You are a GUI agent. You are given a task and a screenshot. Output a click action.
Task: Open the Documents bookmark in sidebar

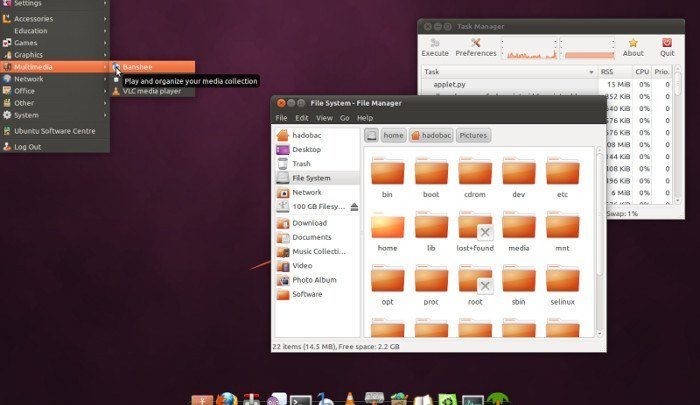(x=317, y=237)
